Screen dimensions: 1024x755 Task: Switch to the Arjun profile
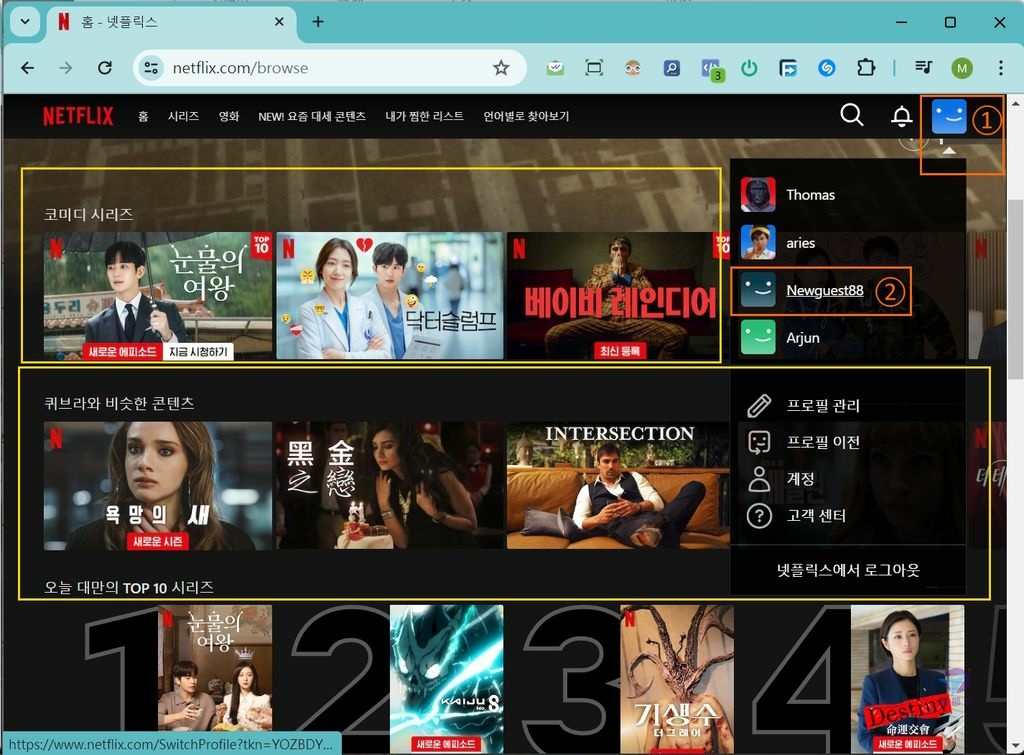tap(803, 338)
